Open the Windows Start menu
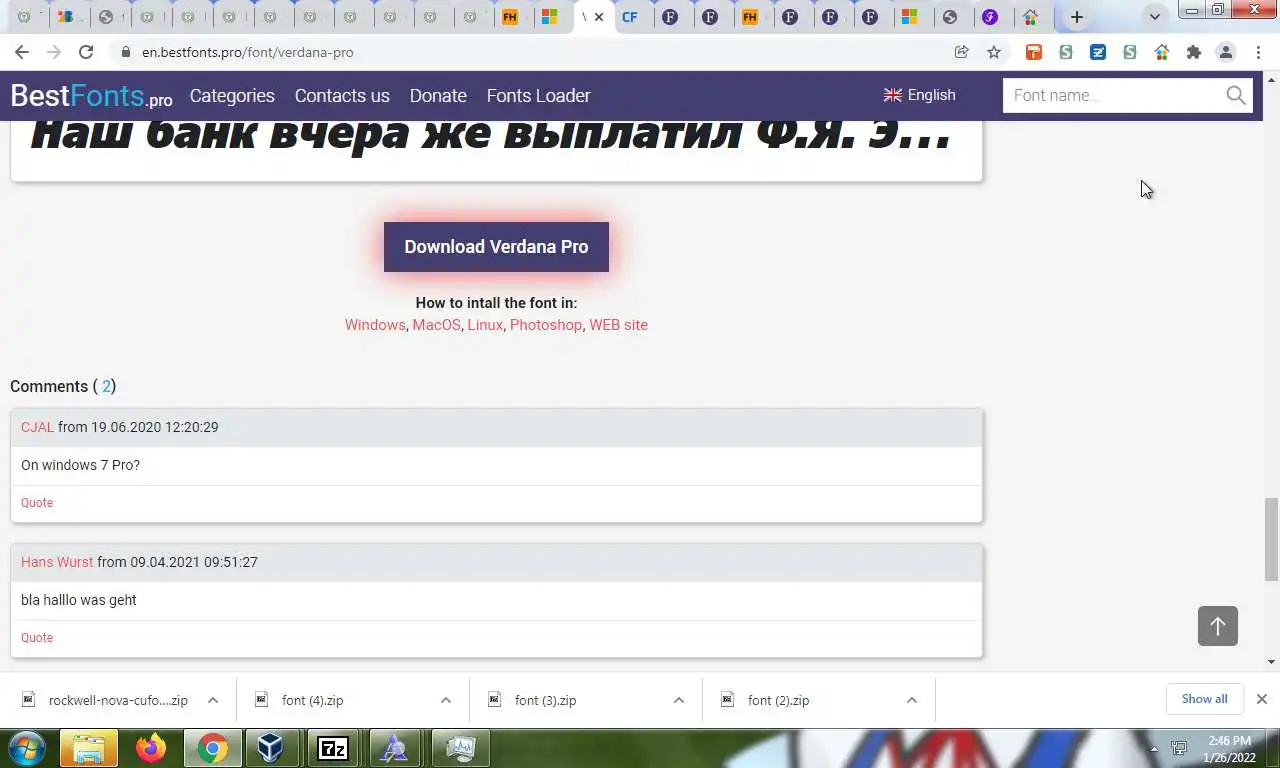Image resolution: width=1280 pixels, height=768 pixels. [27, 748]
